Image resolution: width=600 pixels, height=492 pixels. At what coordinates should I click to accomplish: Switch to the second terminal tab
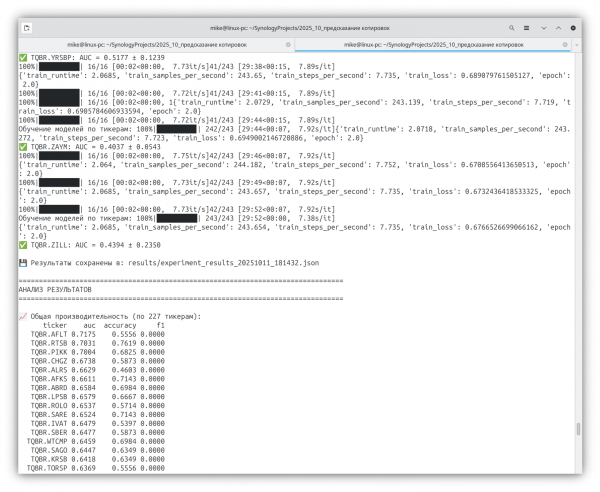coord(432,44)
